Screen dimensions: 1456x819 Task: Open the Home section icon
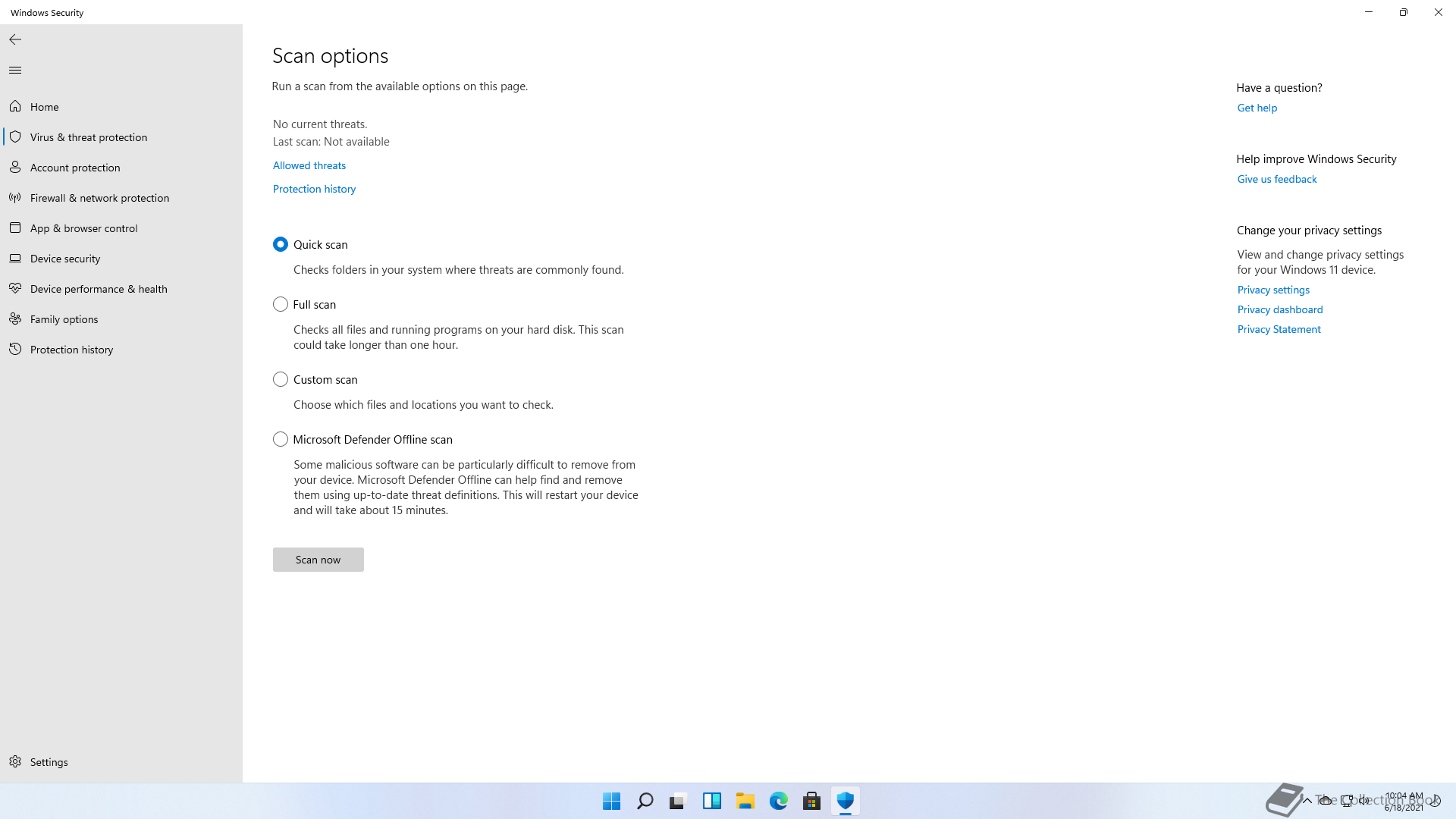coord(15,106)
